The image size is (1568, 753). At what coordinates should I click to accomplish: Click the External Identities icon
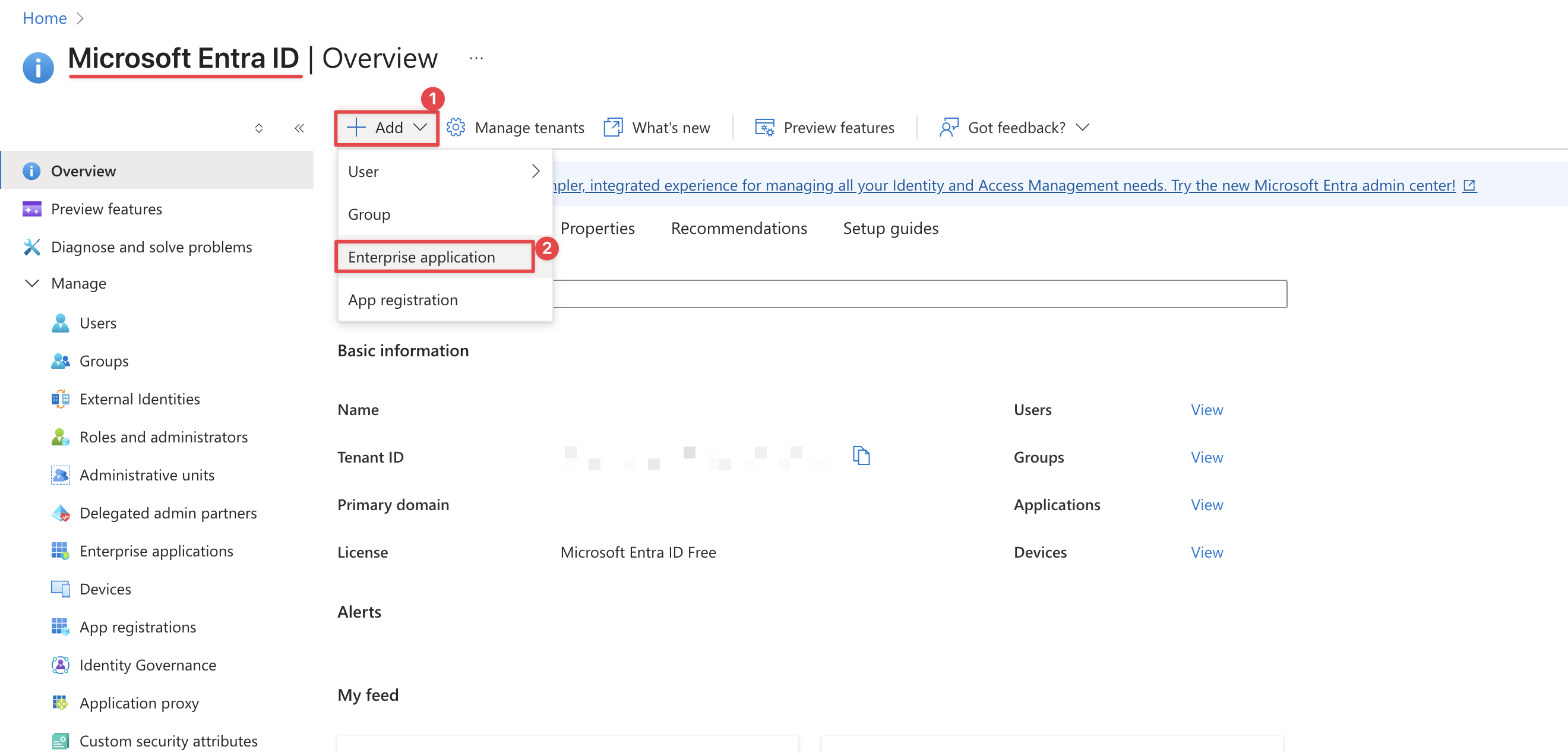[59, 398]
